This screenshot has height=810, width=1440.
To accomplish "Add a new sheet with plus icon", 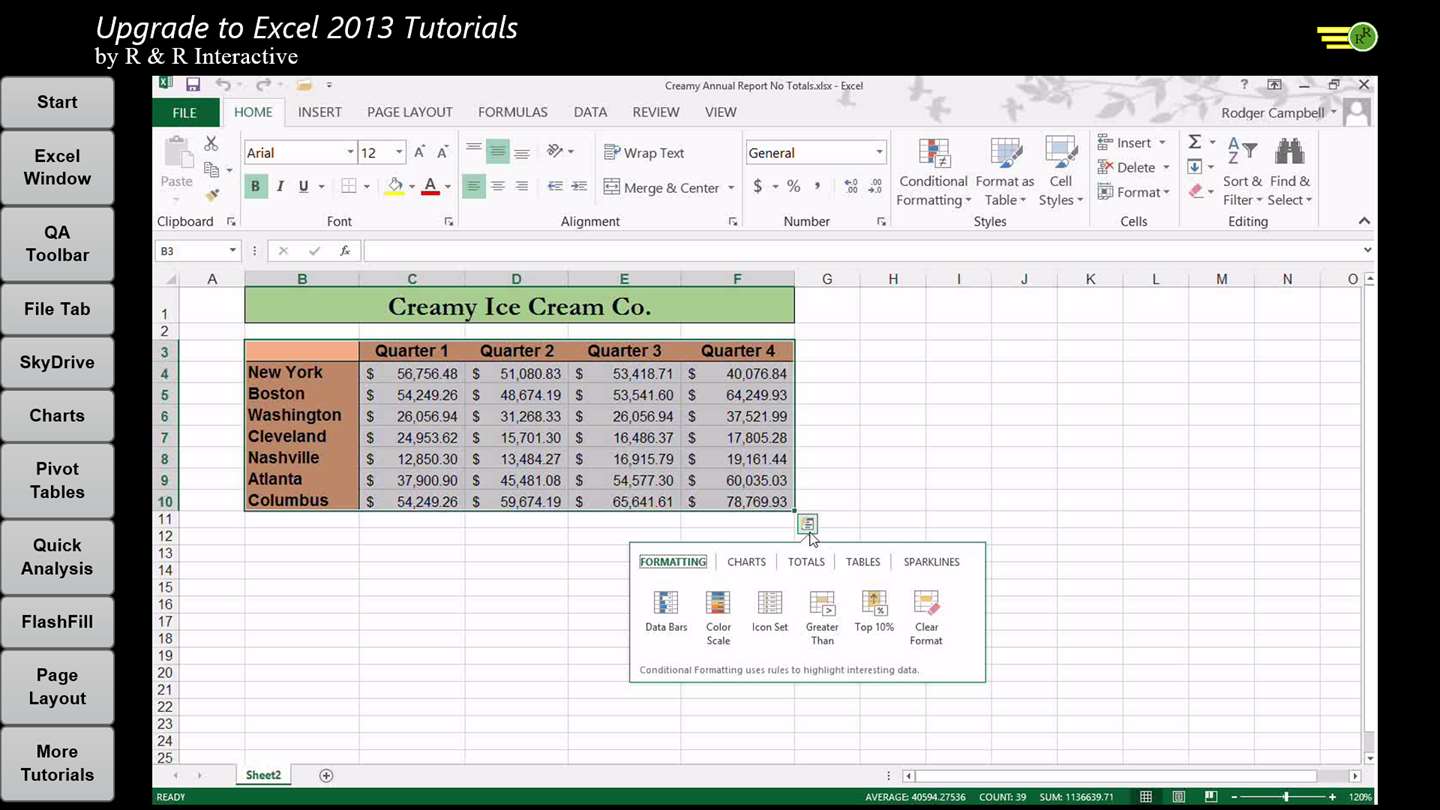I will pyautogui.click(x=326, y=775).
